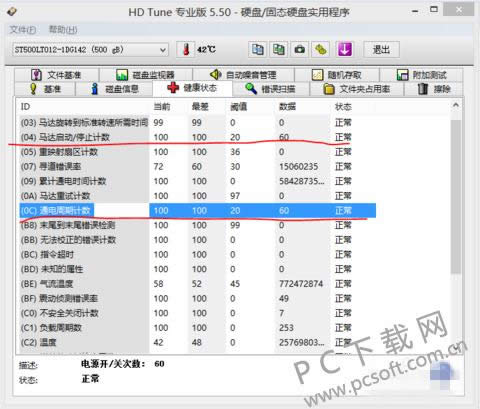Click the camera screenshot icon
The width and height of the screenshot is (480, 409).
tap(300, 50)
